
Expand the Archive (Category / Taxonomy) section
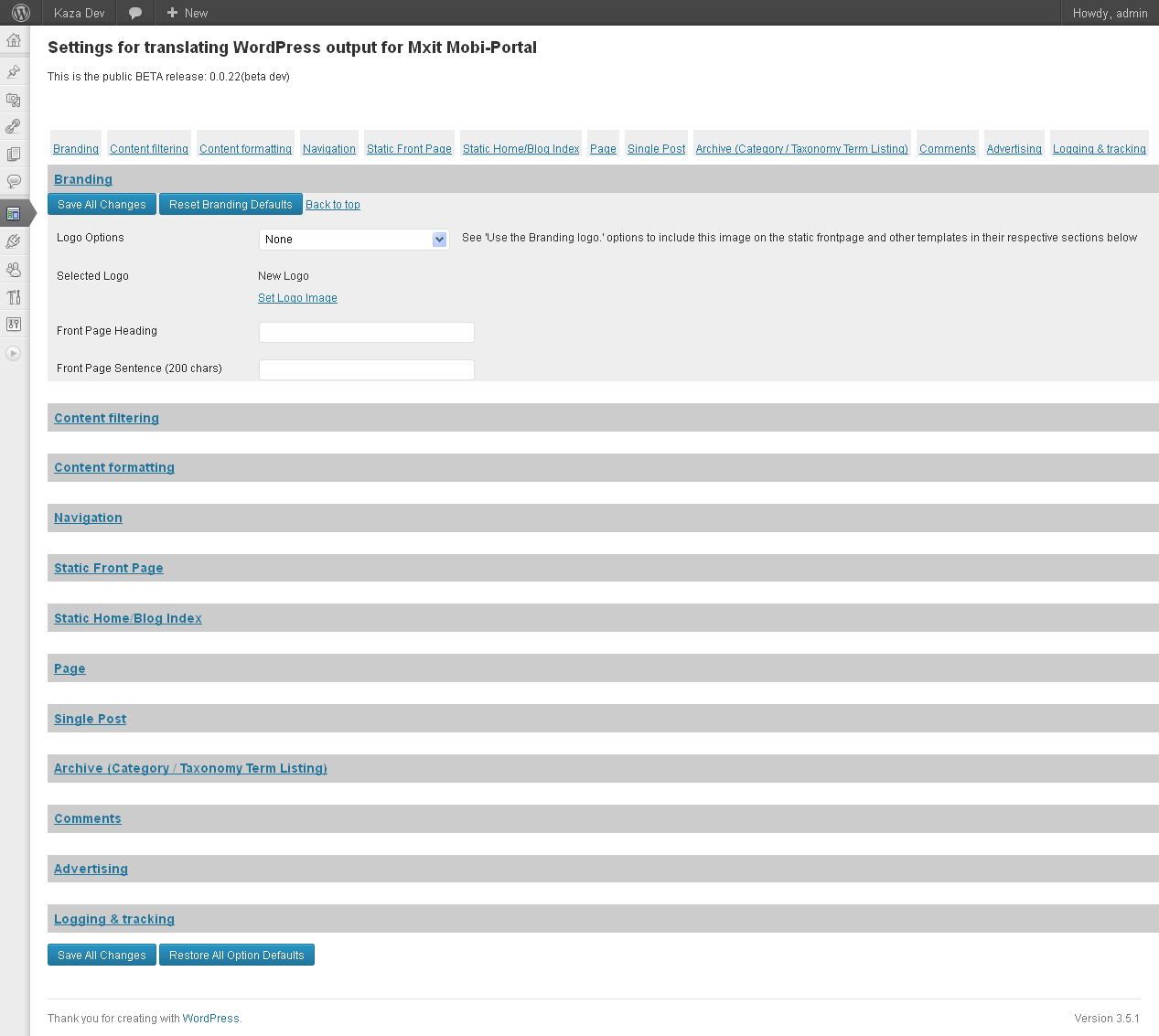(x=190, y=768)
